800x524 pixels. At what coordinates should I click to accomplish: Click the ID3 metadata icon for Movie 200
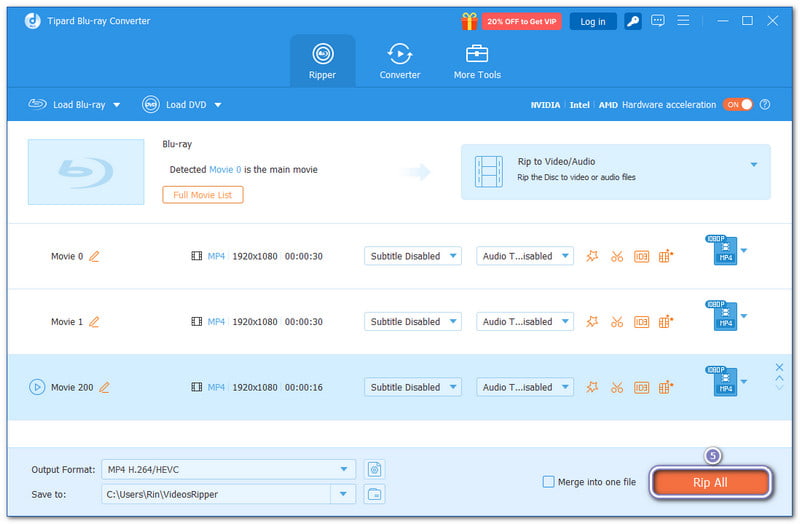coord(641,387)
